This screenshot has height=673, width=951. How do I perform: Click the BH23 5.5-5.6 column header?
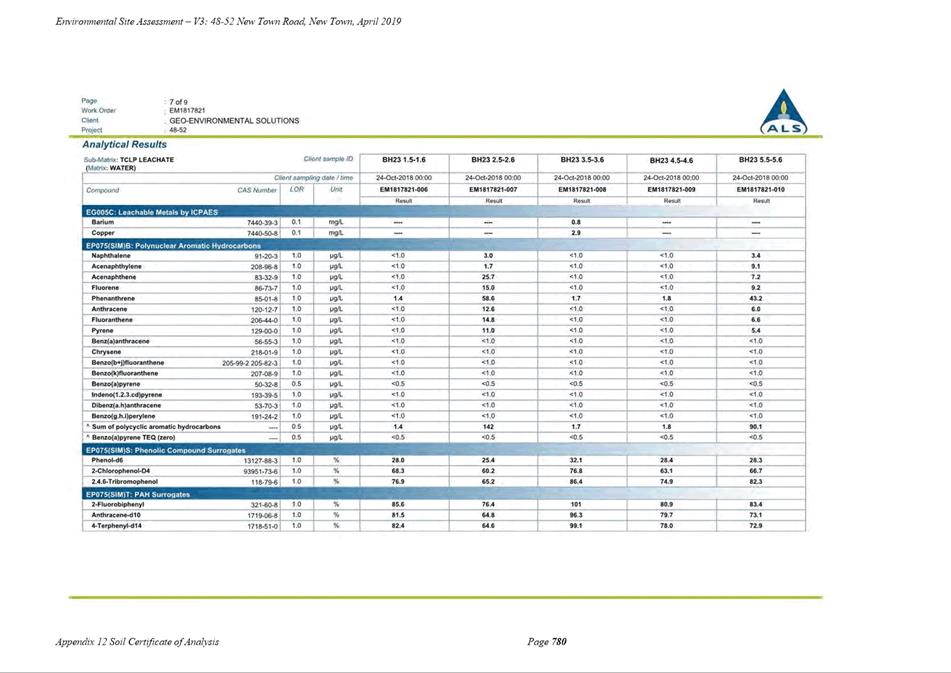[x=760, y=160]
